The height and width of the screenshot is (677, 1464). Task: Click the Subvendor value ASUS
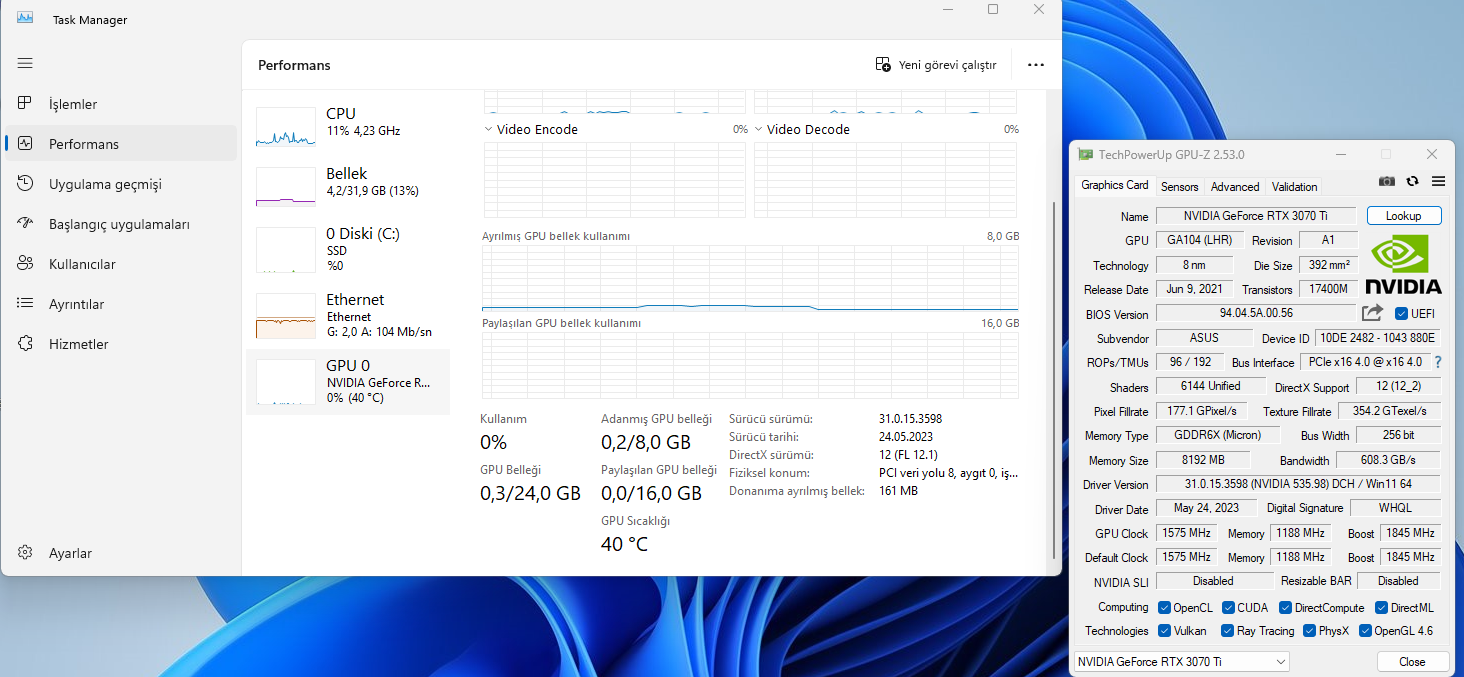click(1204, 338)
